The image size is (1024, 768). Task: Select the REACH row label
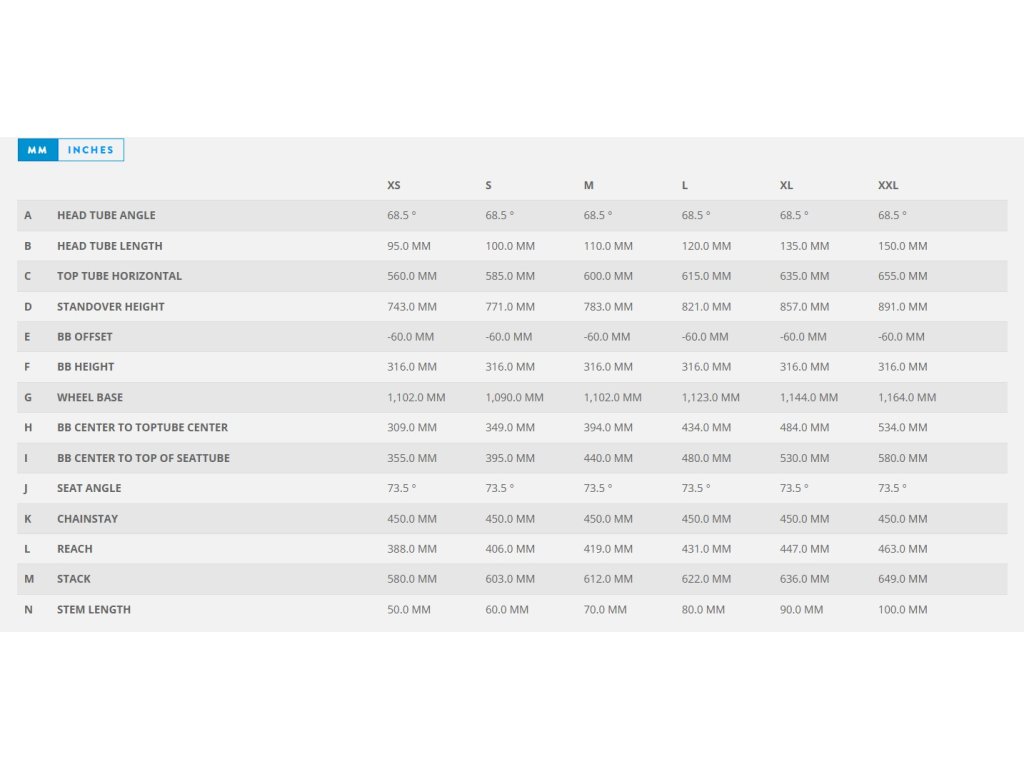(x=75, y=549)
